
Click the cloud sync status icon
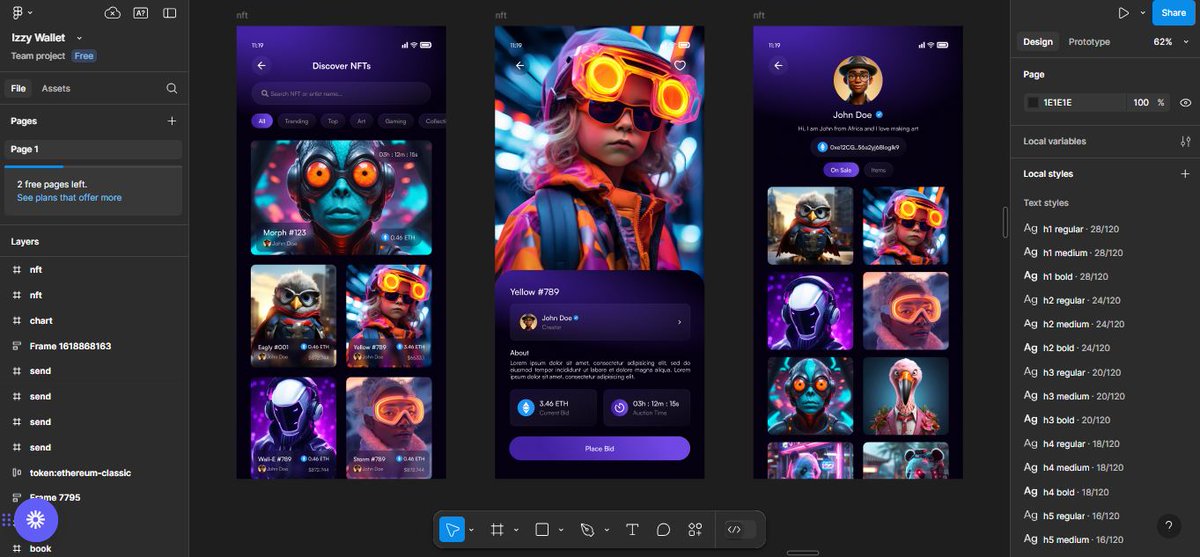(112, 13)
